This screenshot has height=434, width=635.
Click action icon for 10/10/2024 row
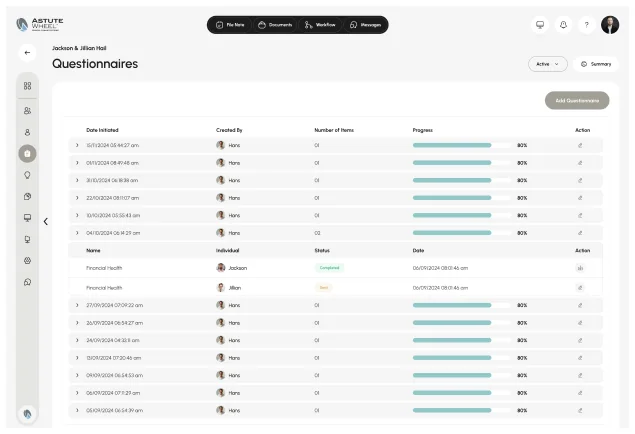pyautogui.click(x=580, y=215)
